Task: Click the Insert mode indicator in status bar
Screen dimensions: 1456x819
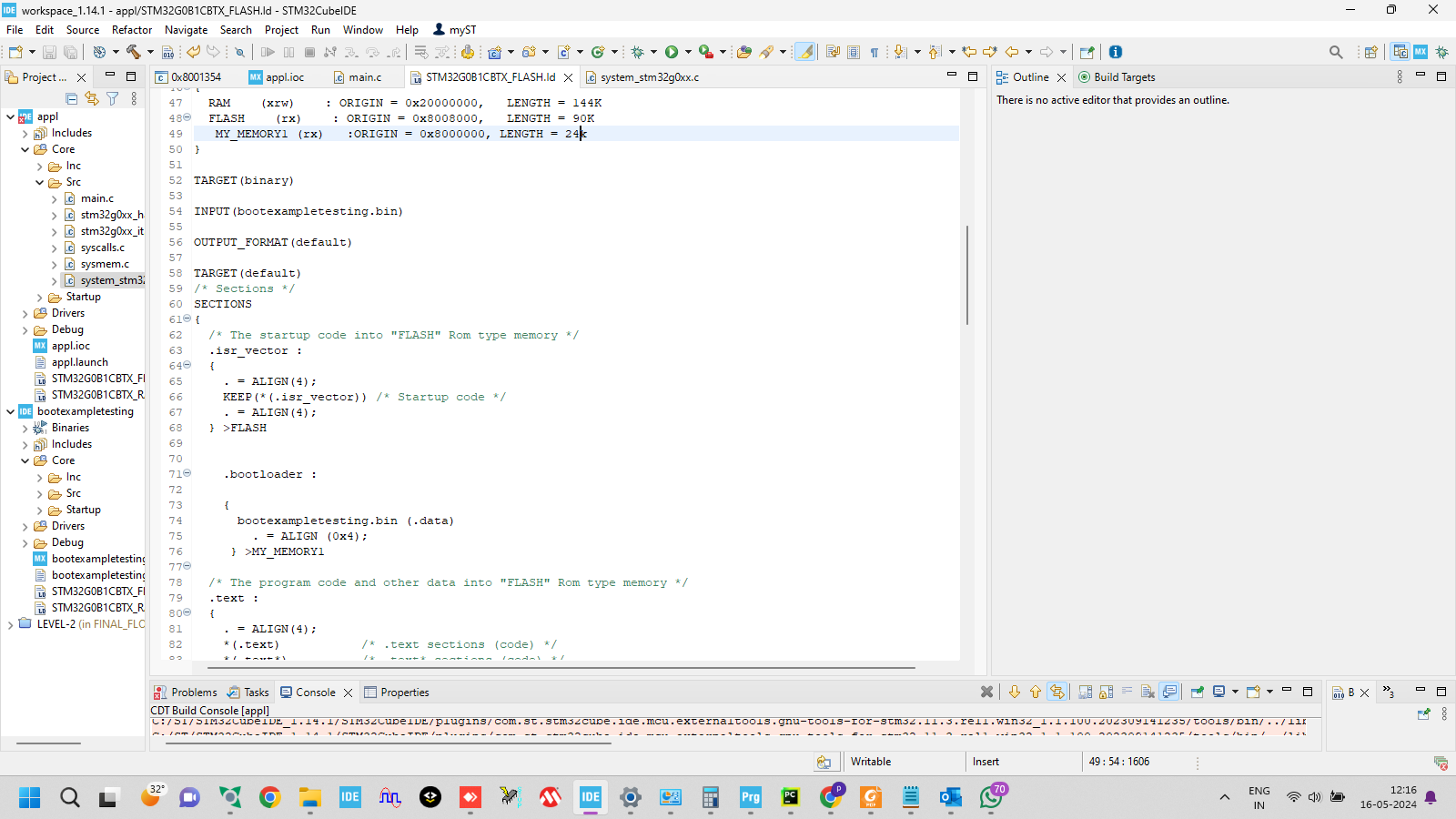Action: pyautogui.click(x=986, y=762)
